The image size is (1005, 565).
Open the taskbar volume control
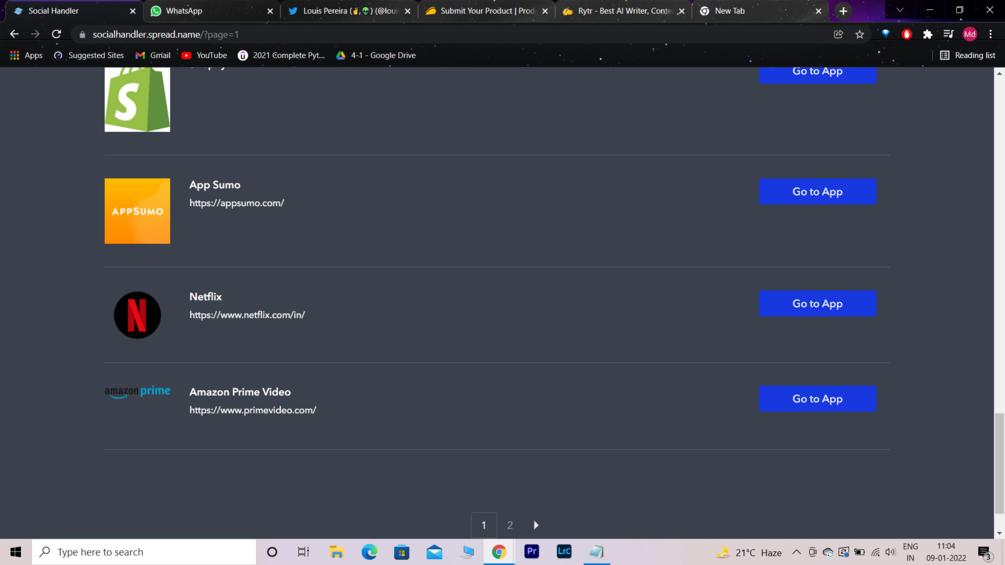click(x=890, y=552)
